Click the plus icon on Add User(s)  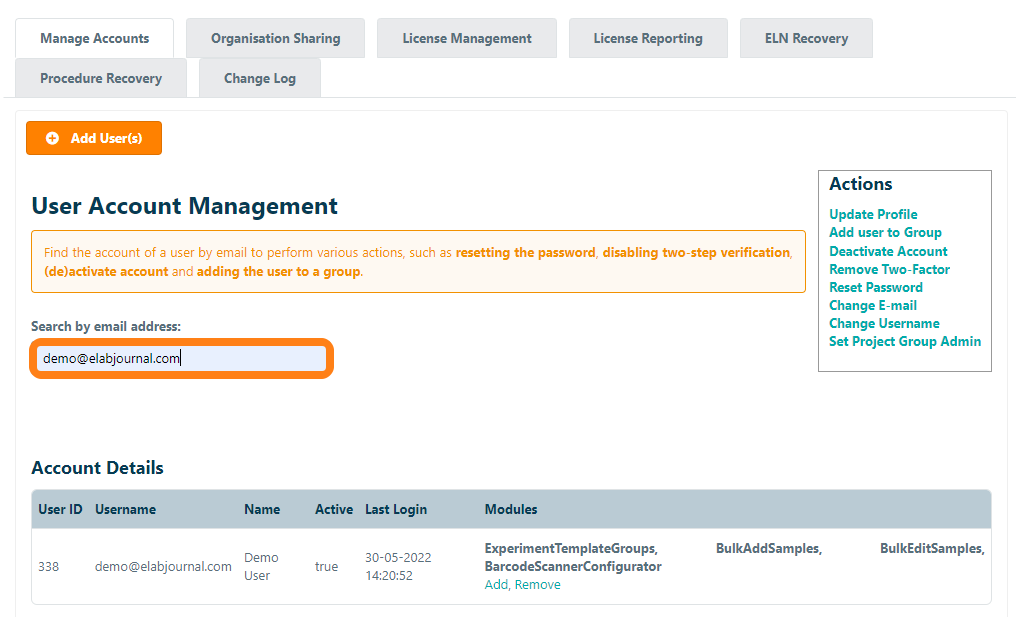(52, 139)
